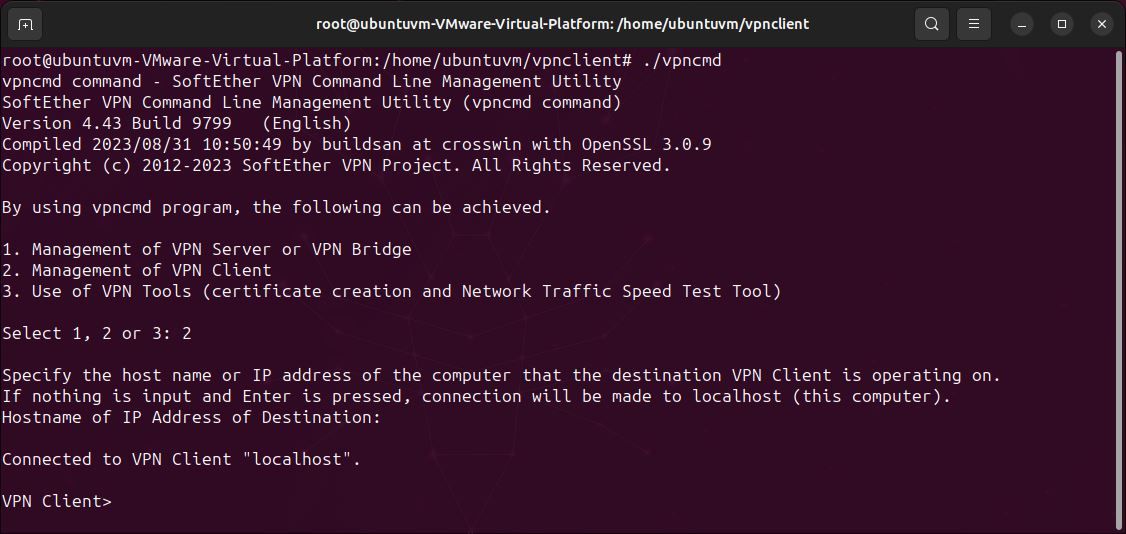Screen dimensions: 1126x534
Task: Click the window title showing the vpnclient path
Action: [561, 23]
